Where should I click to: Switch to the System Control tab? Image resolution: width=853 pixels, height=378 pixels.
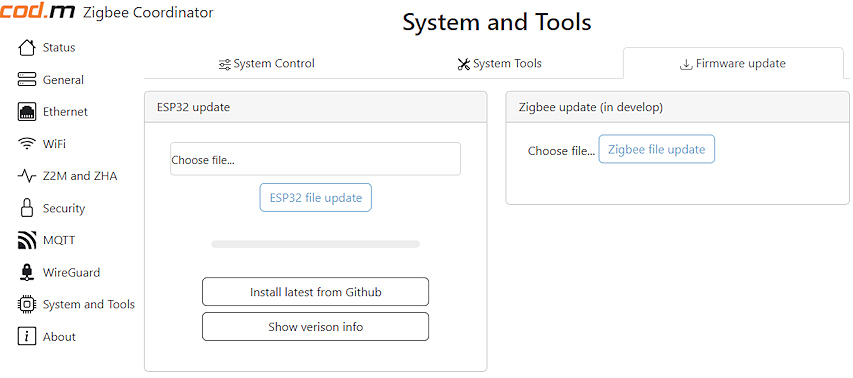coord(267,64)
